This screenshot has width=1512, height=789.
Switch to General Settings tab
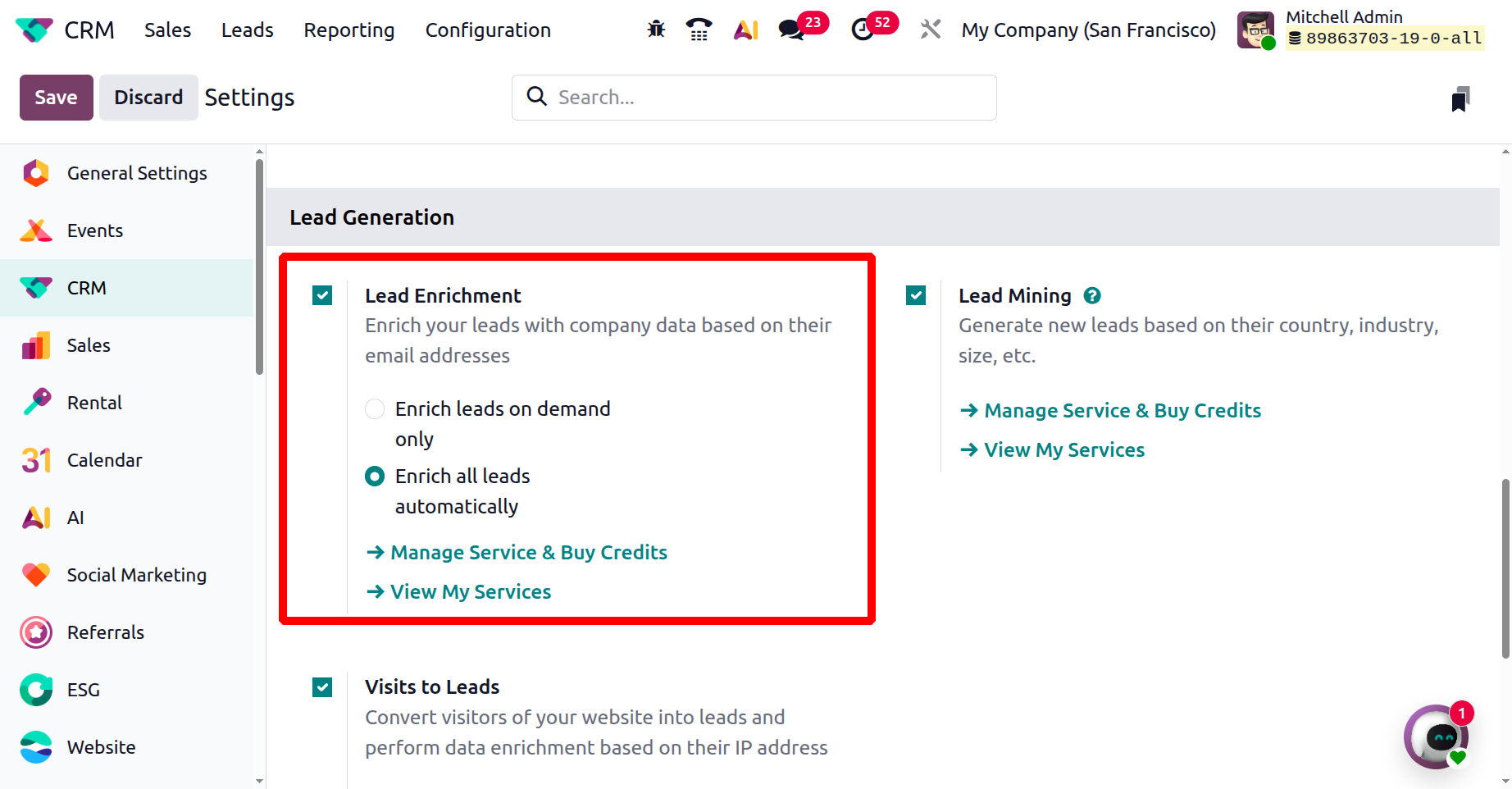click(137, 173)
